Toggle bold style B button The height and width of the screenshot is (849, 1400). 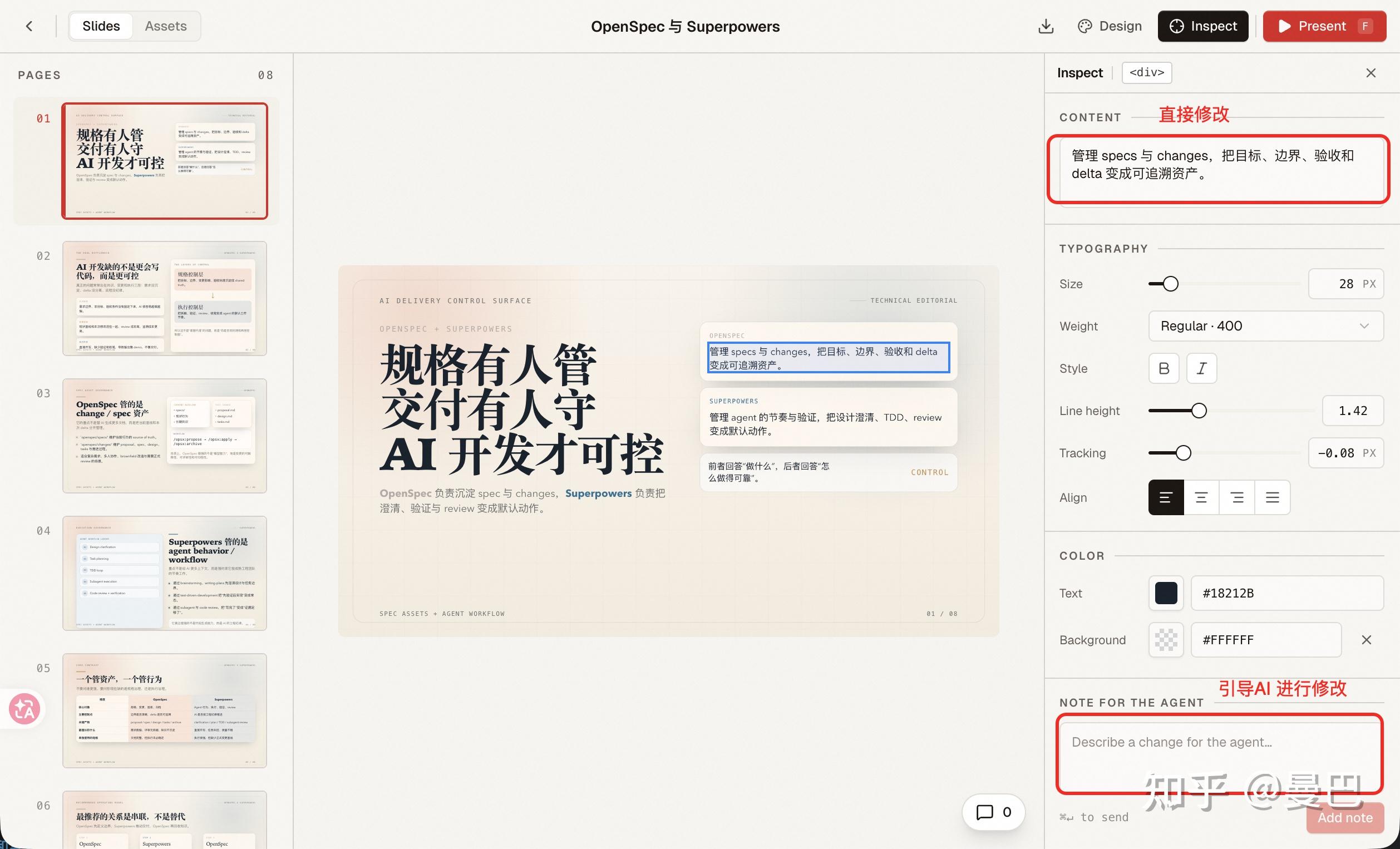click(1164, 368)
